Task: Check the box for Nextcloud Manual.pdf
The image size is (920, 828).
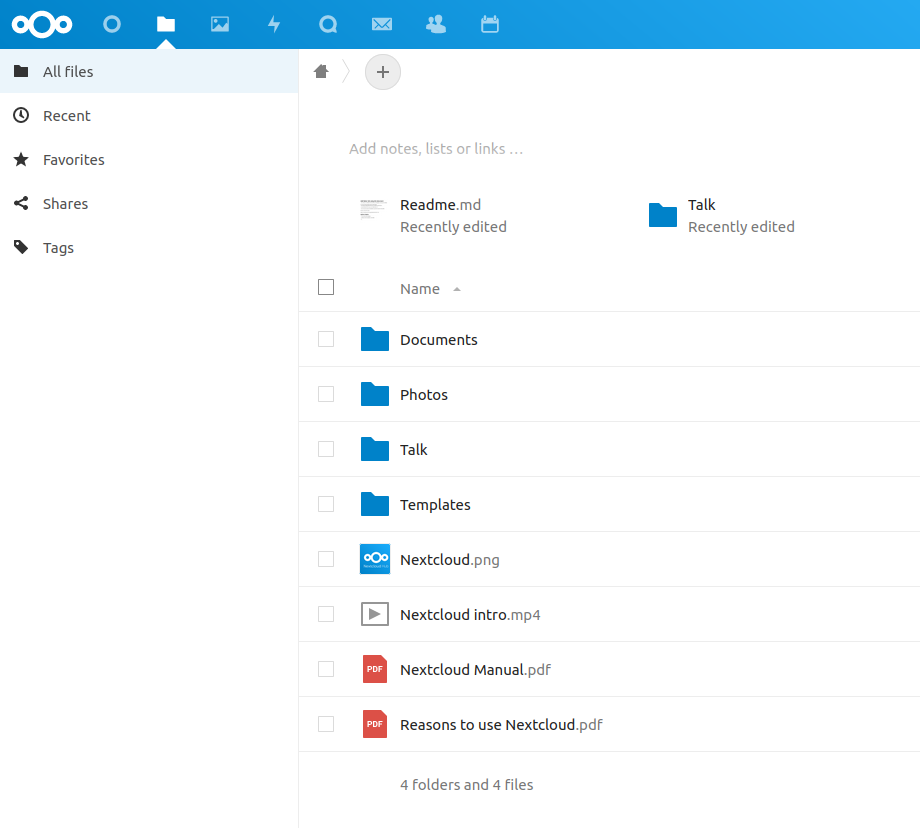Action: click(x=326, y=669)
